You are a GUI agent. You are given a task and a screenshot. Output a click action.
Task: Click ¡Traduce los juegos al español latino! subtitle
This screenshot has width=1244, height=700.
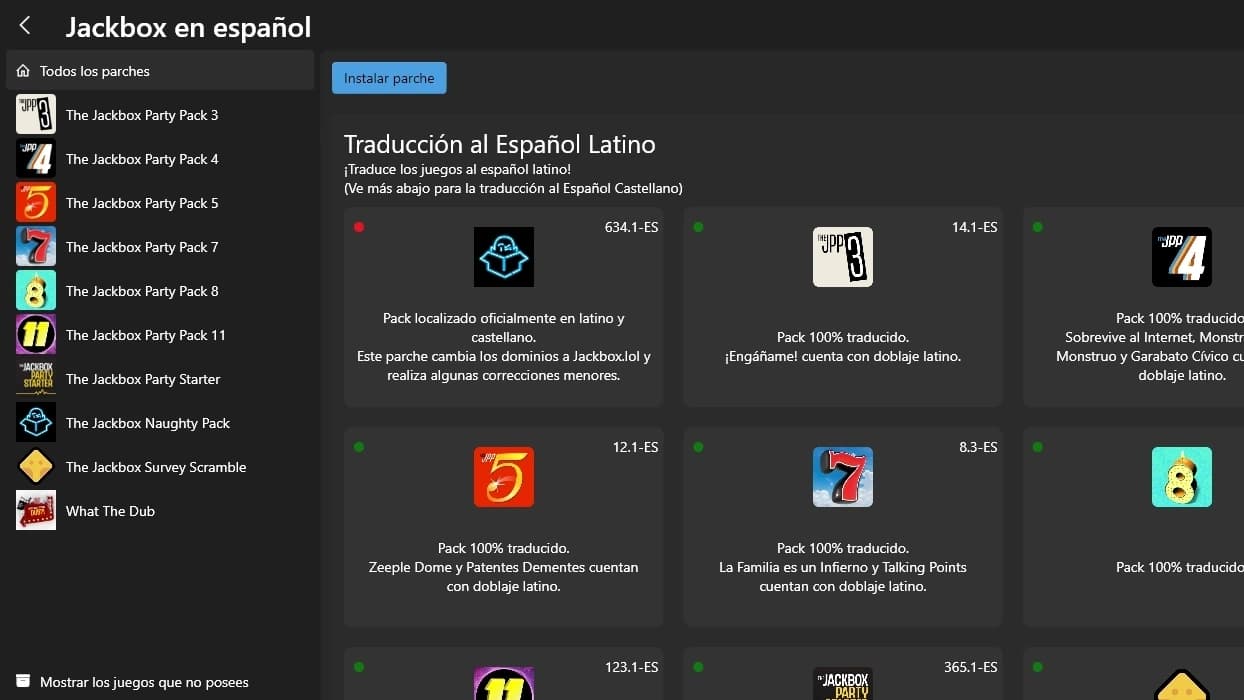457,169
